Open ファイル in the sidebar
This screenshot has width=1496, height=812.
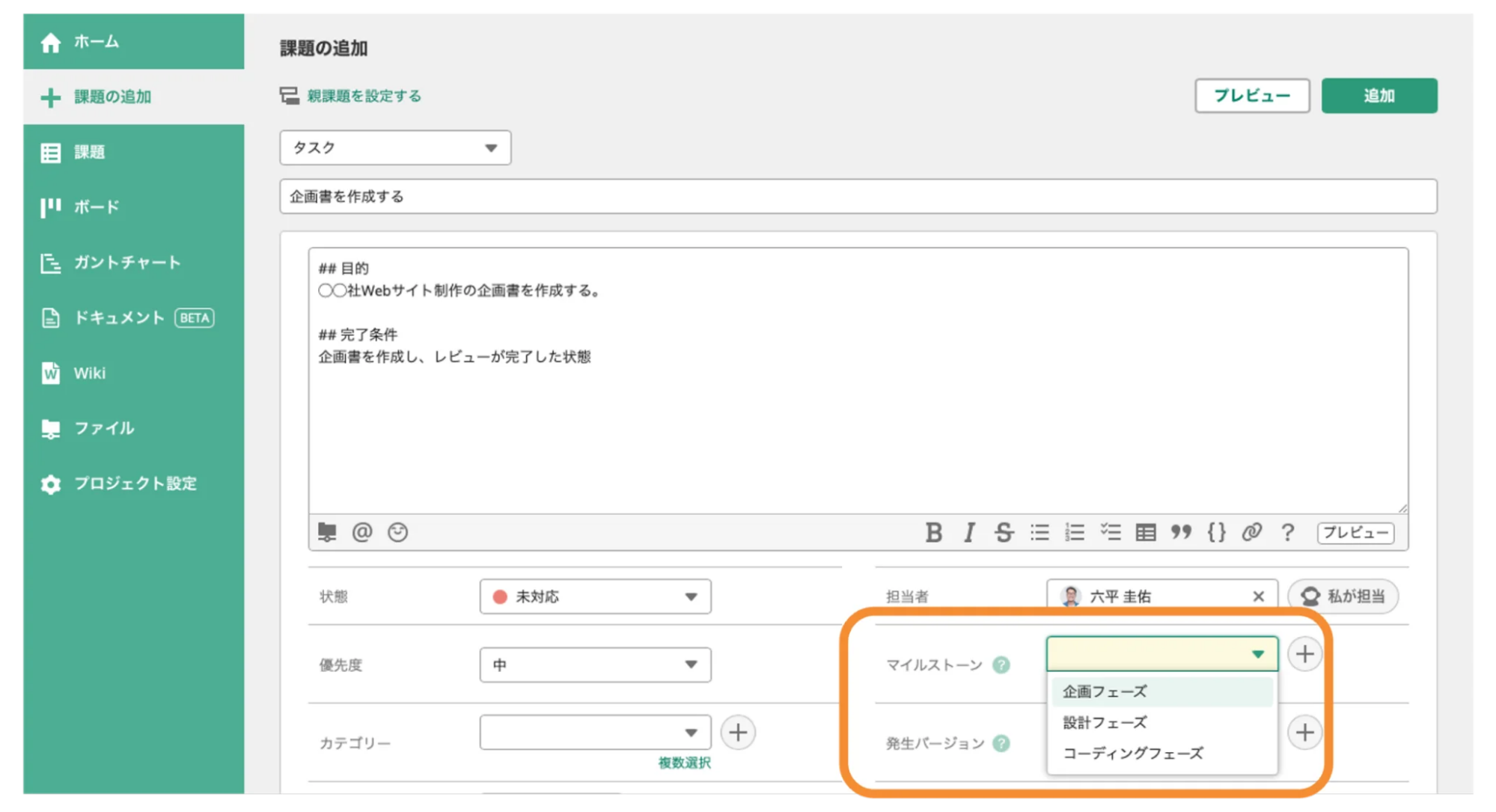(133, 428)
